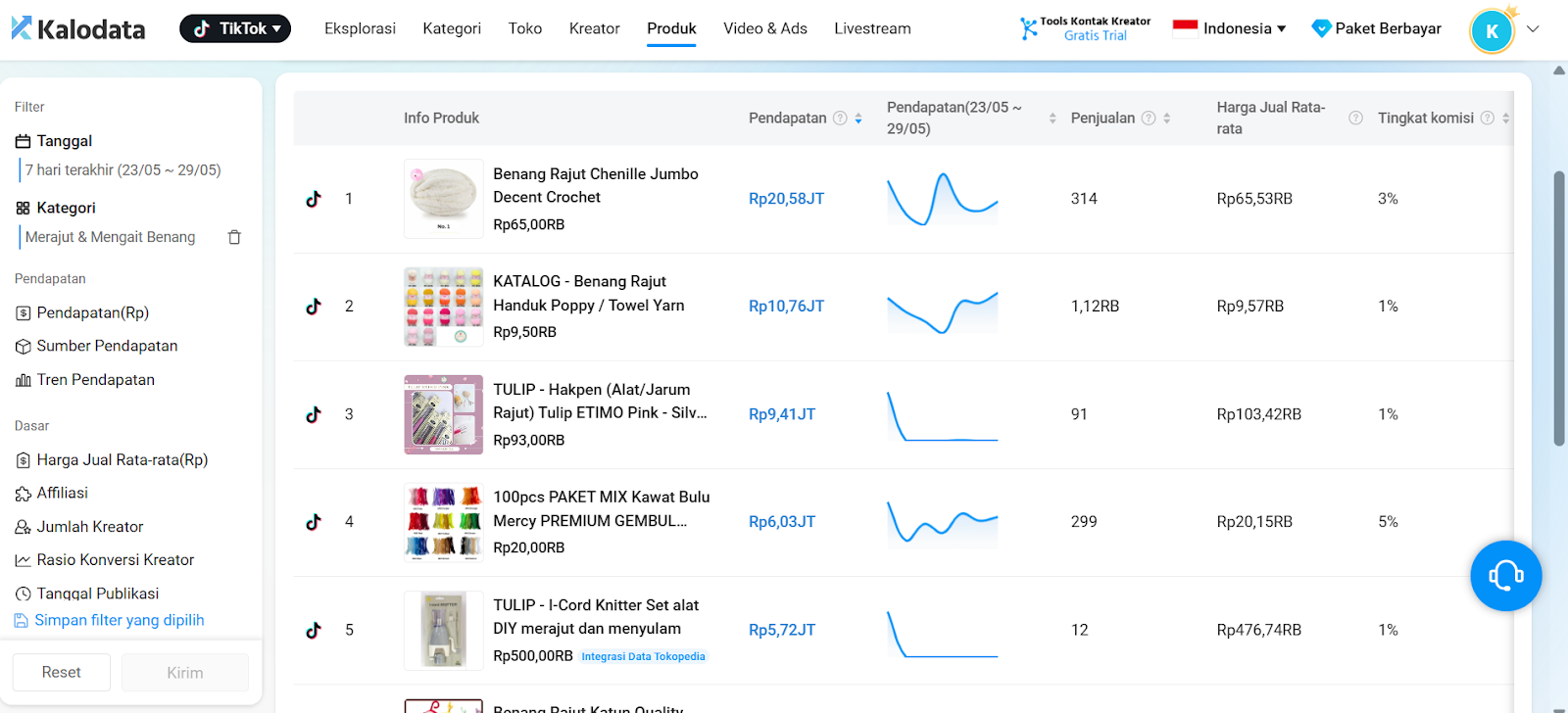Go to the Kreator tab
Viewport: 1568px width, 713px height.
click(595, 28)
